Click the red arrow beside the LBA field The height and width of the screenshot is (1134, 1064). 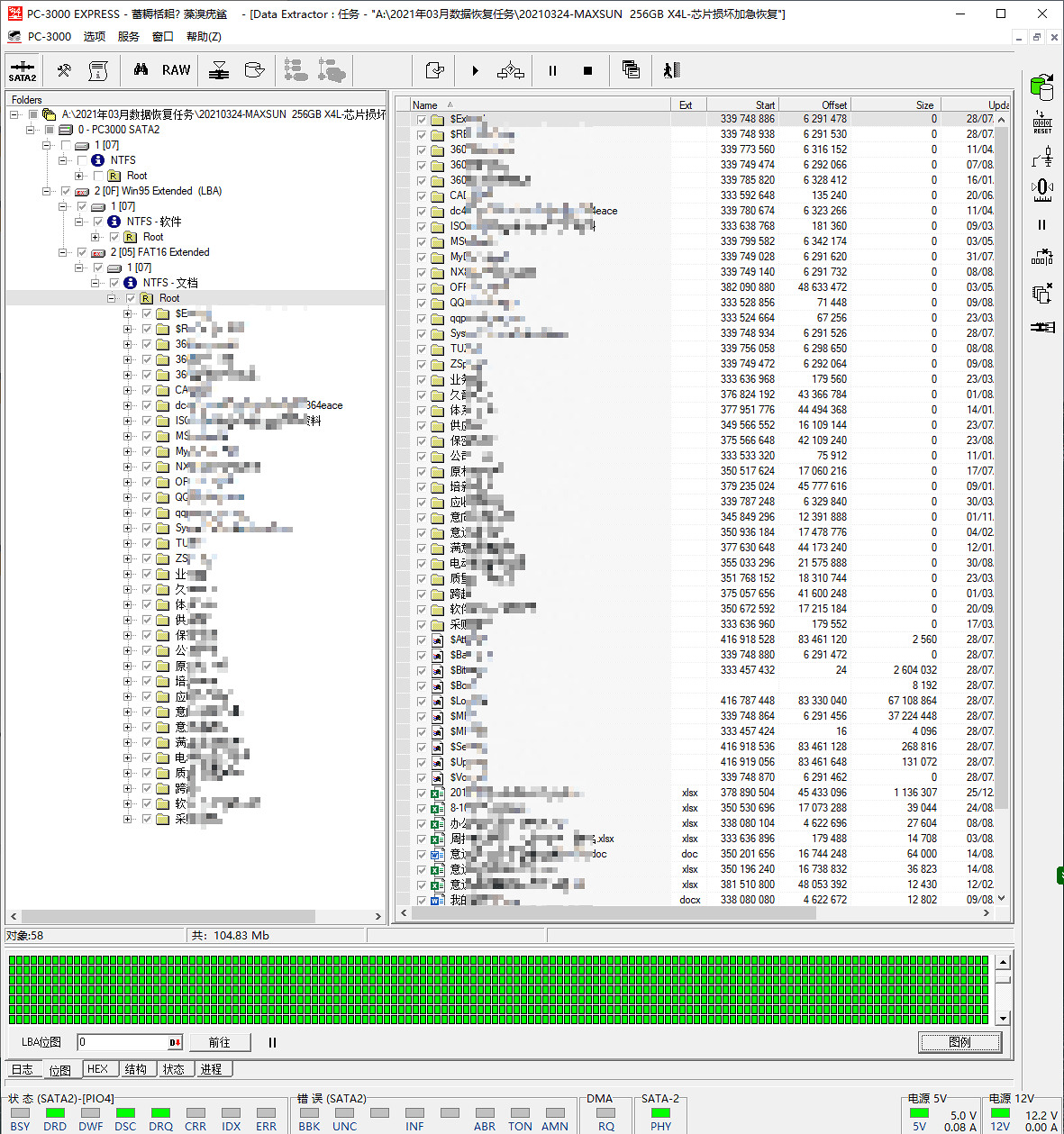pyautogui.click(x=175, y=1042)
